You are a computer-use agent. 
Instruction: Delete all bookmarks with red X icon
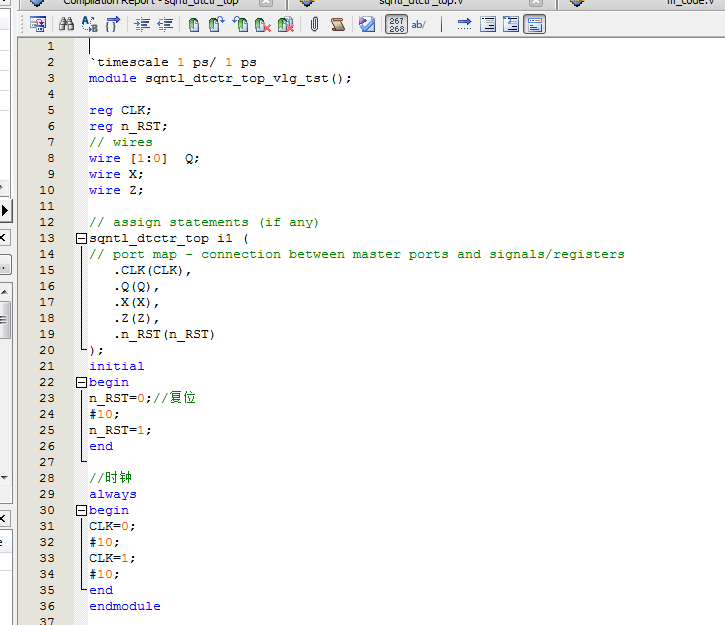coord(286,24)
